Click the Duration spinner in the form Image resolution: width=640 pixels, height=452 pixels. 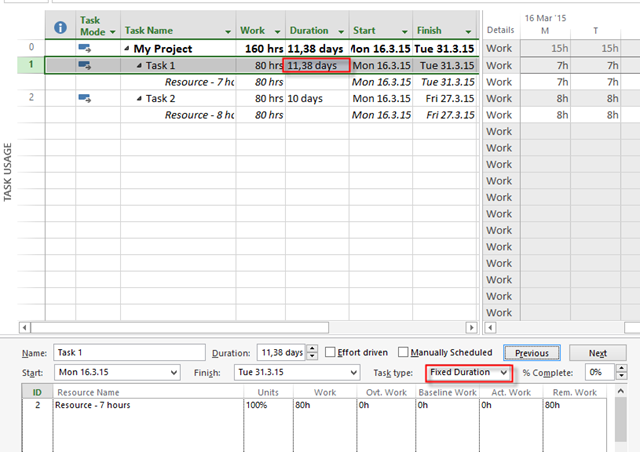[312, 353]
